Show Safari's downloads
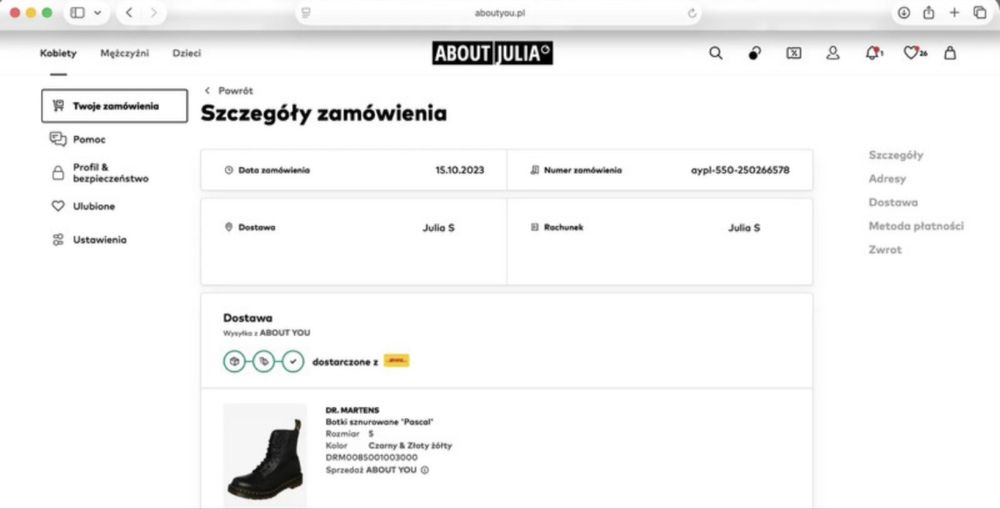 [904, 13]
